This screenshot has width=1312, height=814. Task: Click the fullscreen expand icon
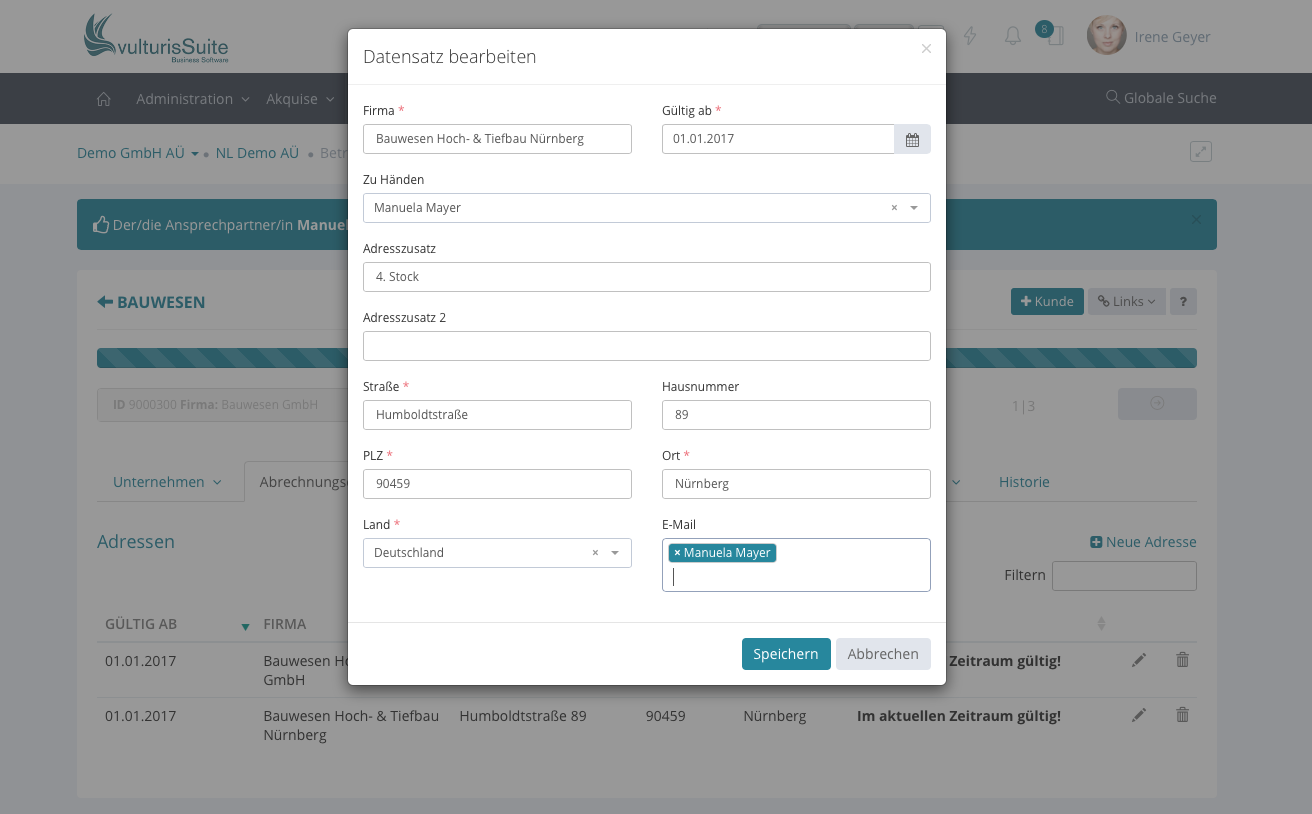[1200, 152]
